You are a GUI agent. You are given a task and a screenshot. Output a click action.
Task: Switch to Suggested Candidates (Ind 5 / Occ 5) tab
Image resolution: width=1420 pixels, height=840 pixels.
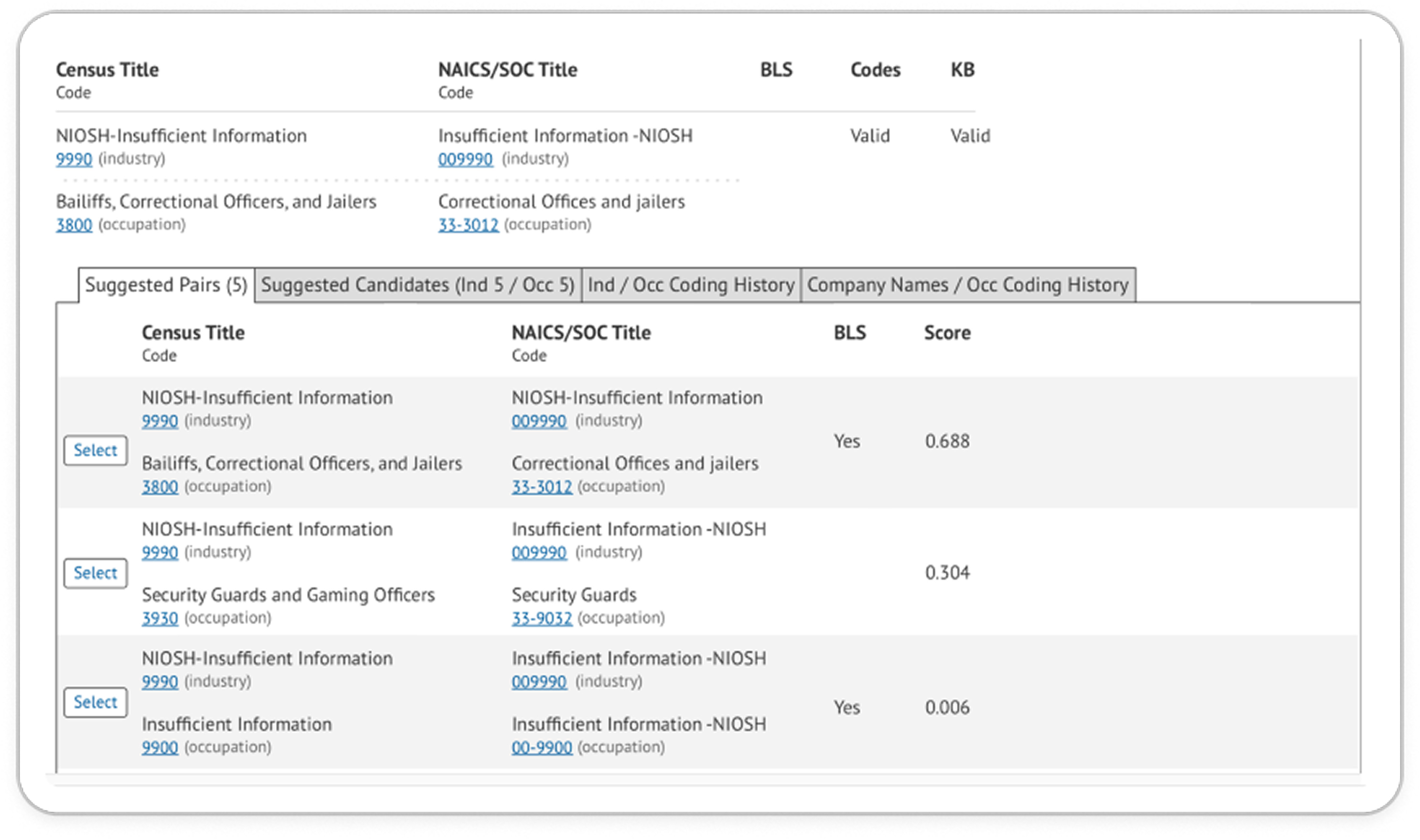point(418,285)
